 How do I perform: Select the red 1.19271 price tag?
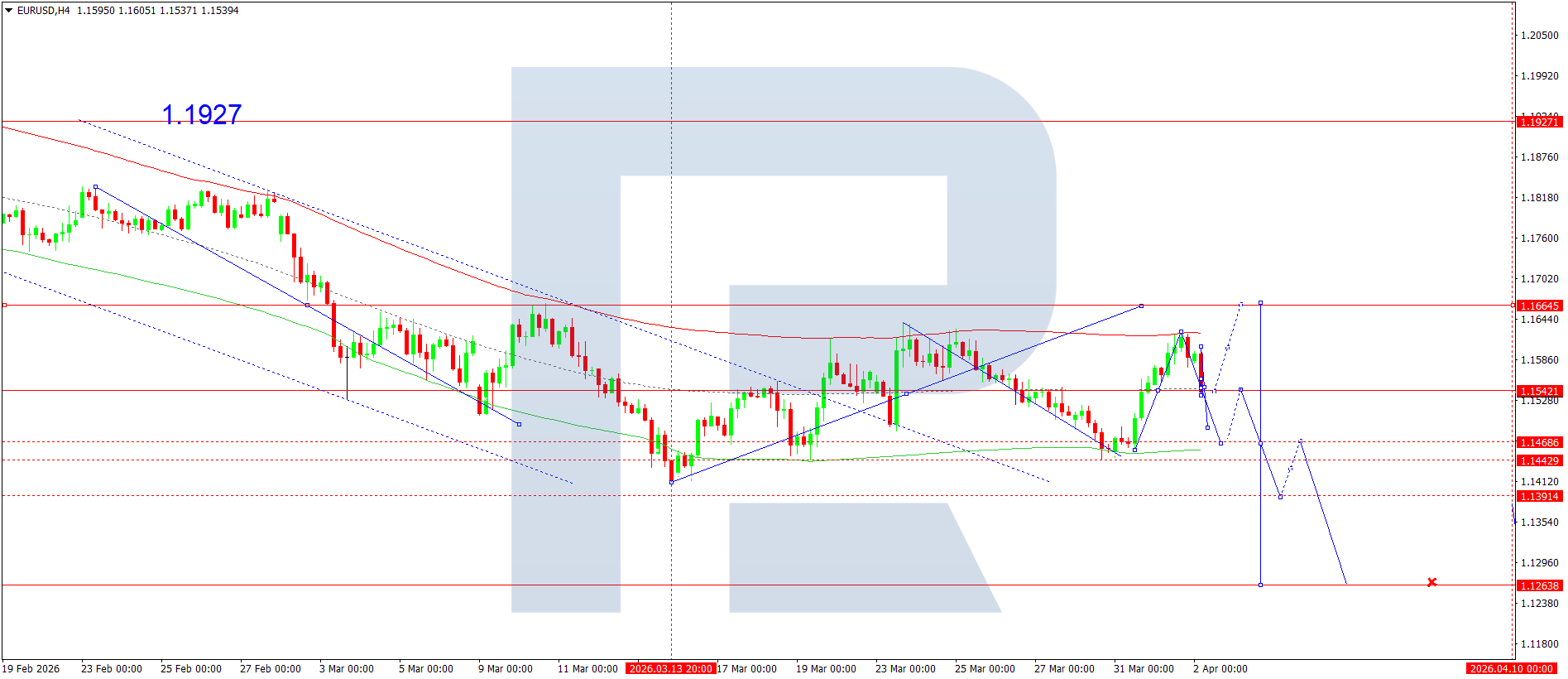pyautogui.click(x=1538, y=122)
